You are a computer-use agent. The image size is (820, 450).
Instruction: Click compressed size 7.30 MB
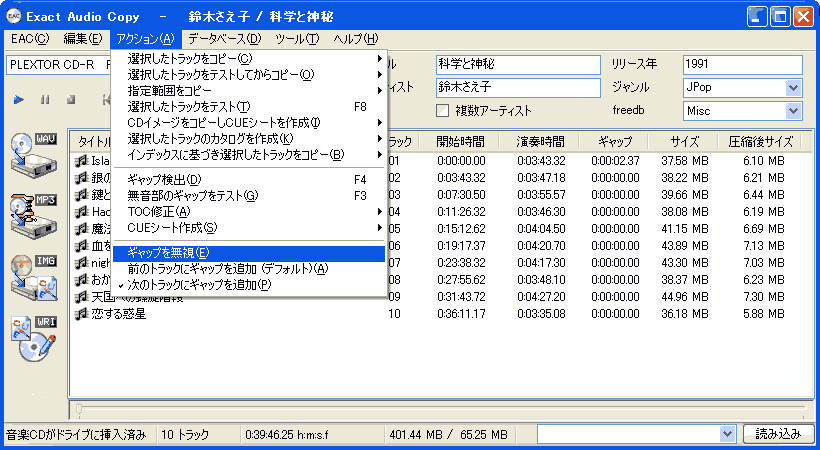[x=764, y=297]
